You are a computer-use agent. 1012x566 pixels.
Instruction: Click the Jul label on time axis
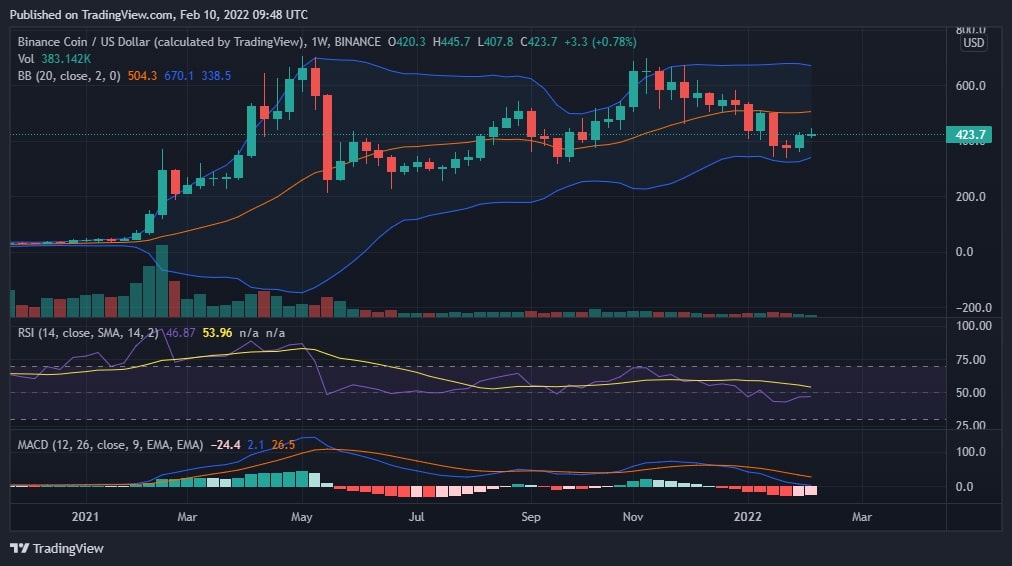[416, 516]
